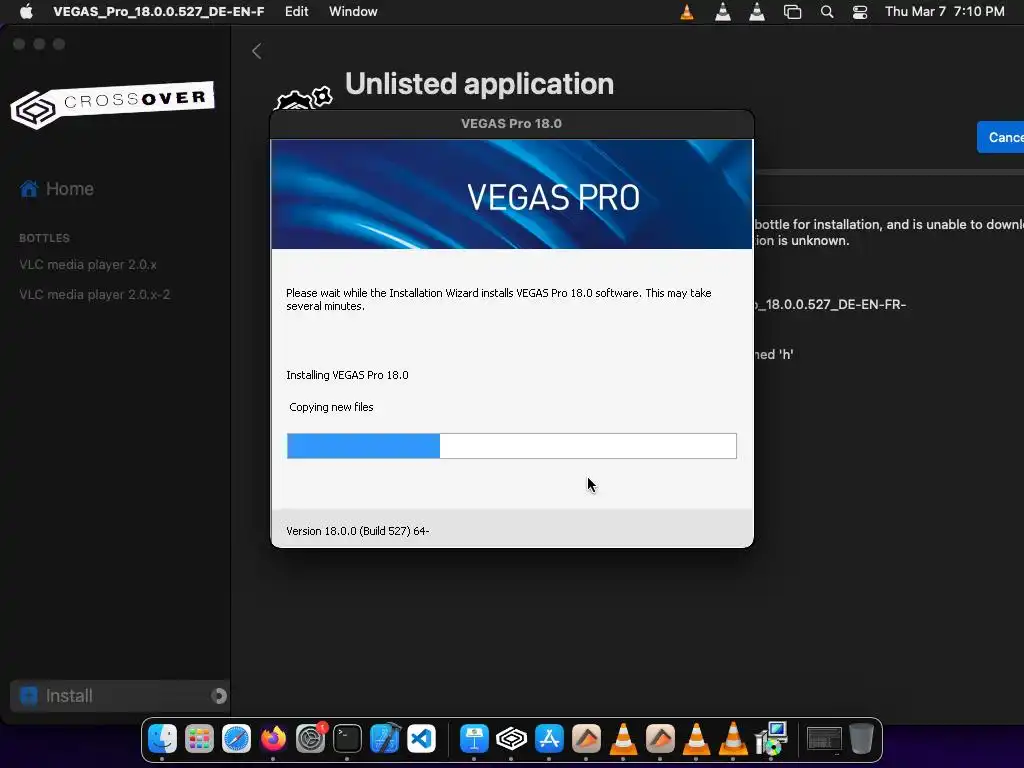The width and height of the screenshot is (1024, 768).
Task: Open Spotlight search in the menu bar
Action: point(827,12)
